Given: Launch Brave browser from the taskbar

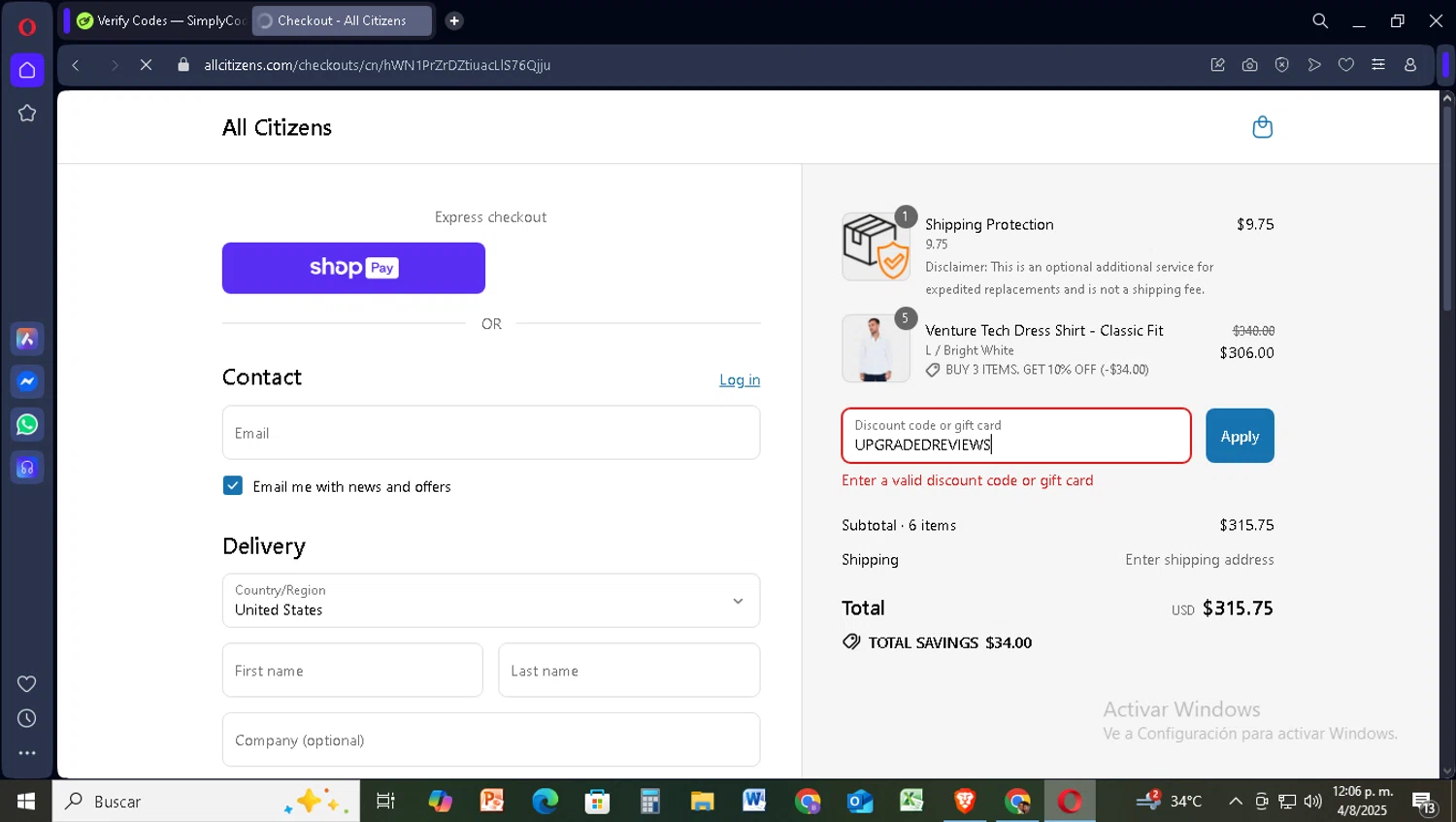Looking at the screenshot, I should 965,801.
